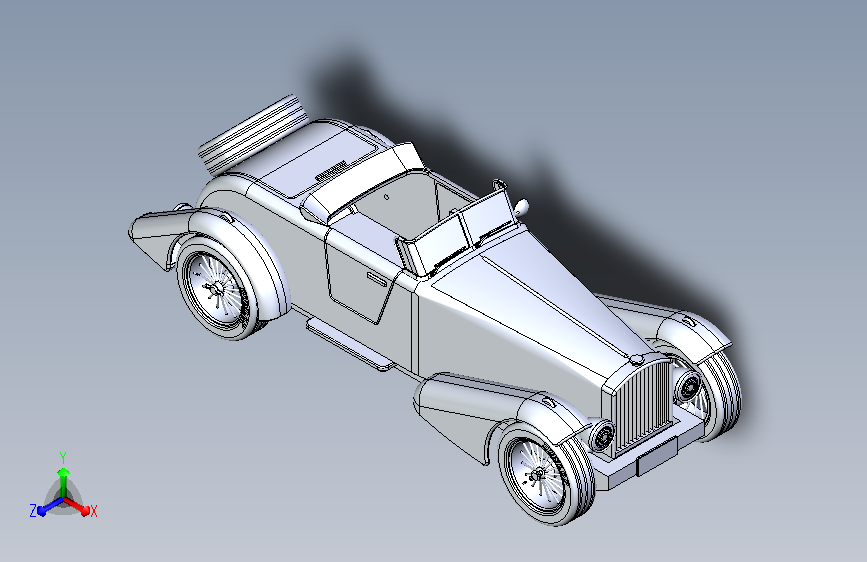Viewport: 867px width, 562px height.
Task: Select the spare tire on the car's rear
Action: pos(252,133)
